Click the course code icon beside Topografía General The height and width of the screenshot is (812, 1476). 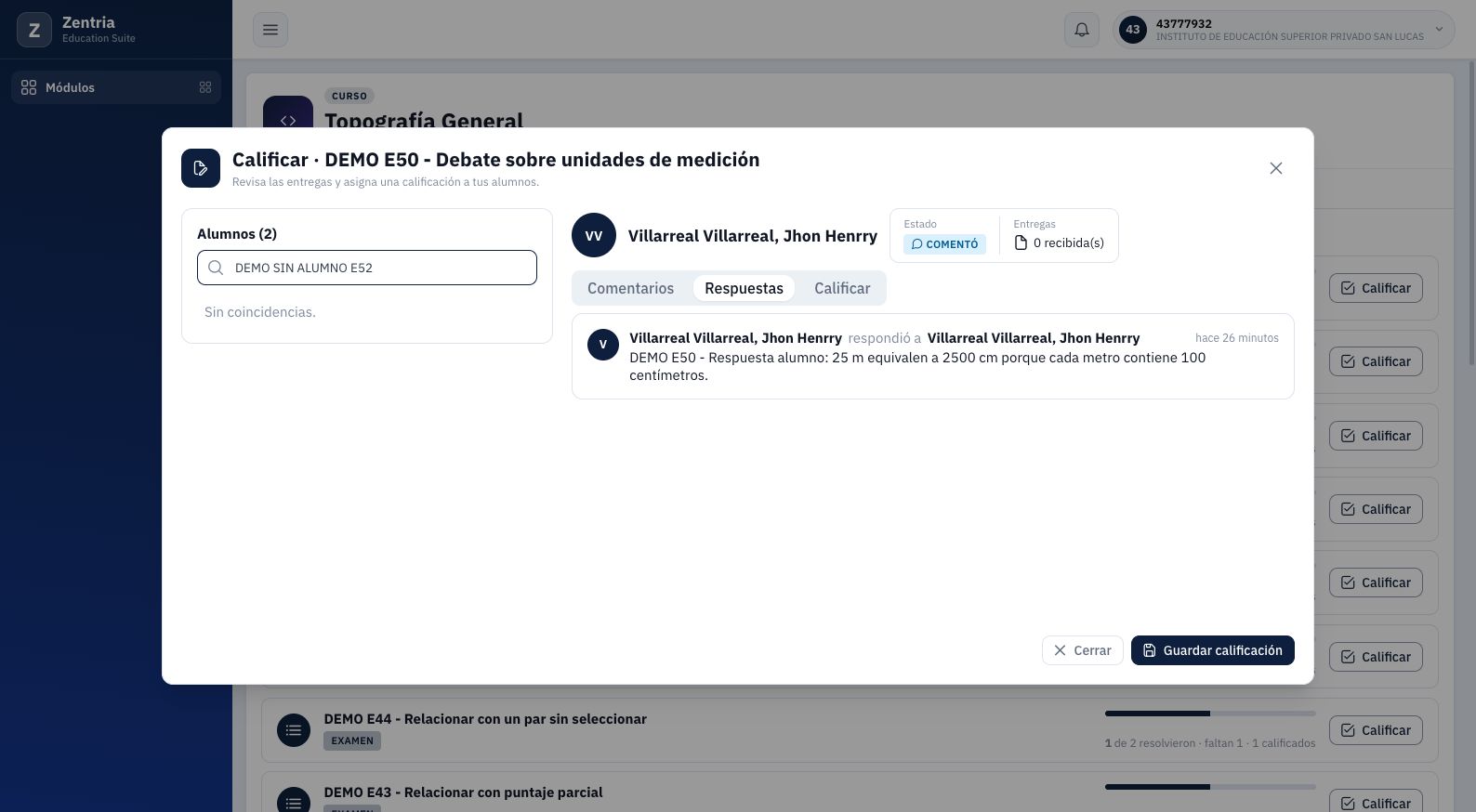click(x=288, y=112)
